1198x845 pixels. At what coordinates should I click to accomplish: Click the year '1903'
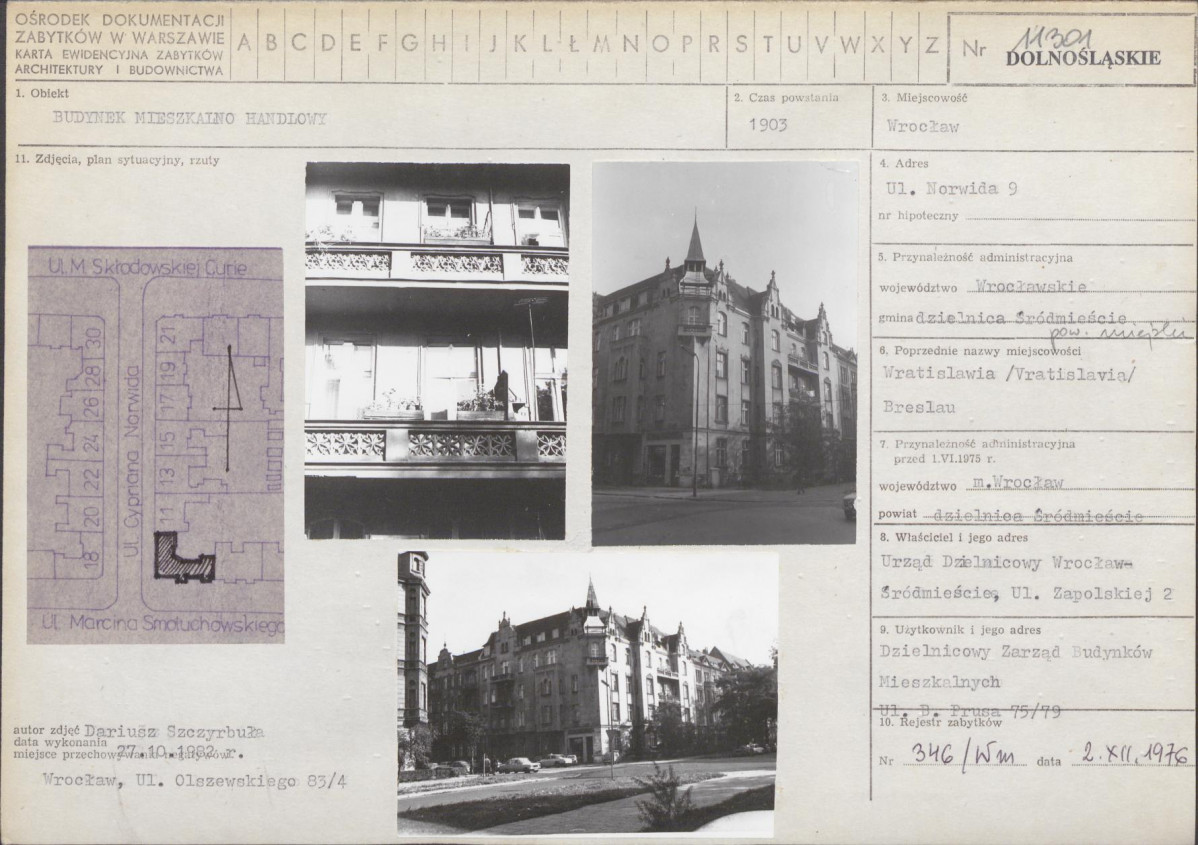768,125
